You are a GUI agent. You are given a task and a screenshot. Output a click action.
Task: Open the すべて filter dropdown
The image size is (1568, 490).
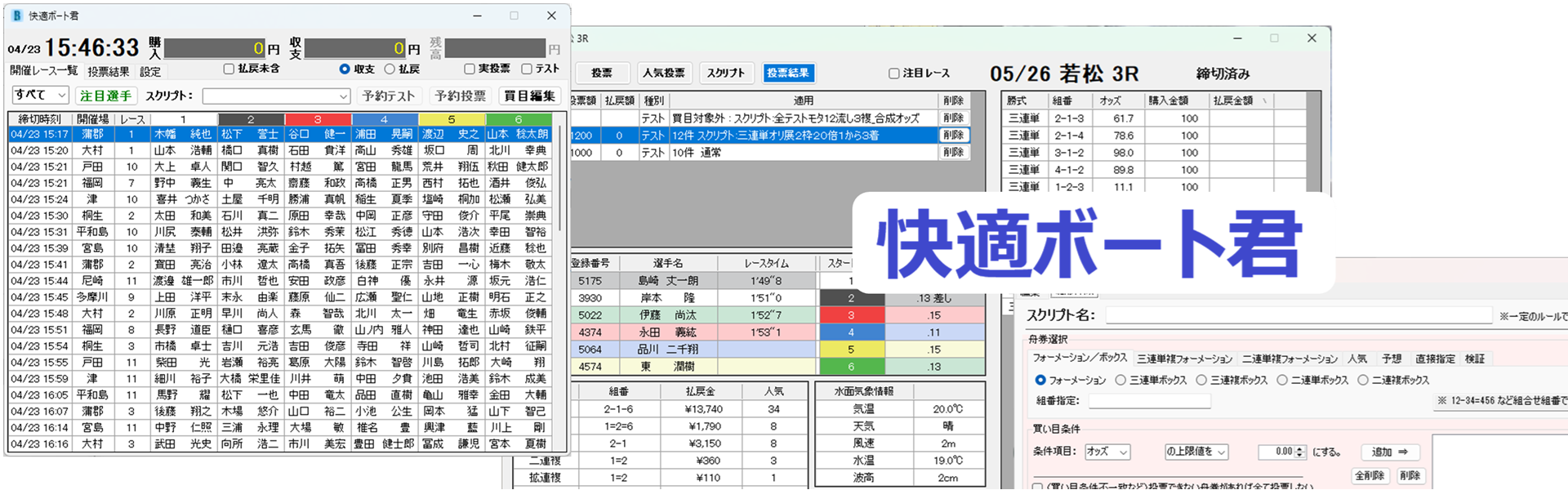pos(40,96)
